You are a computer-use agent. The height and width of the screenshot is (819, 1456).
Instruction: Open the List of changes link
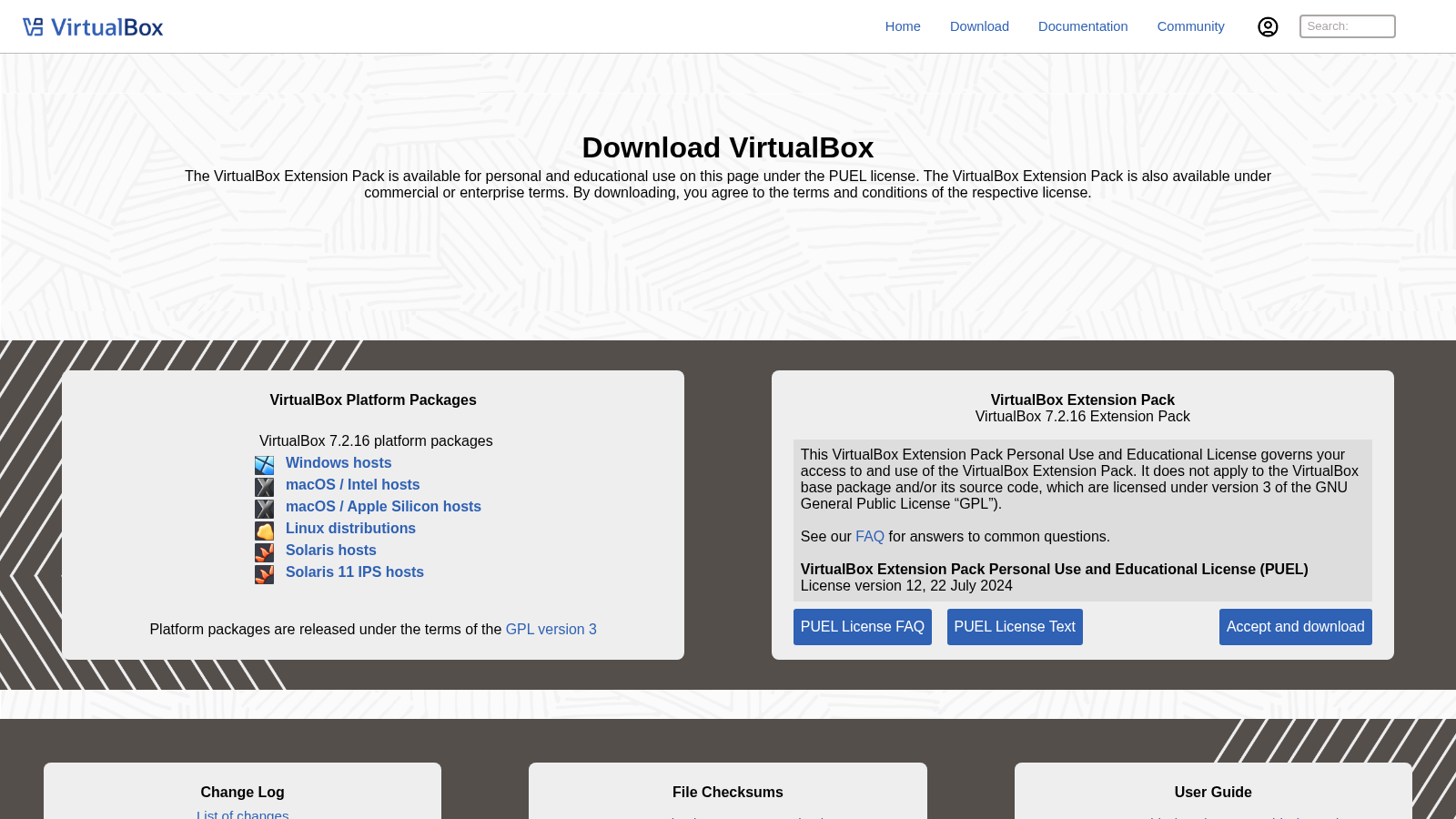click(242, 814)
